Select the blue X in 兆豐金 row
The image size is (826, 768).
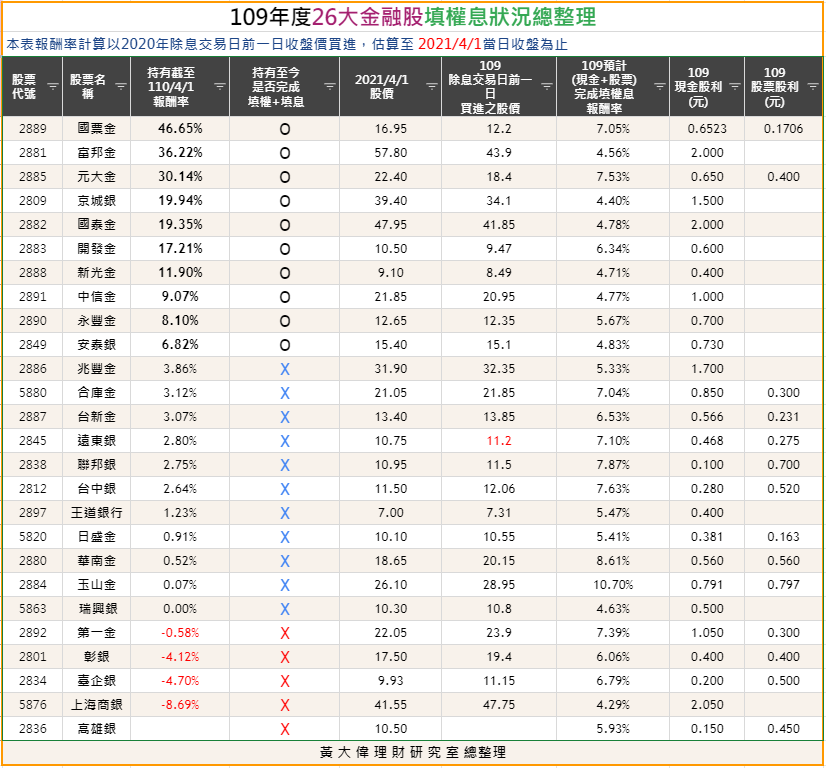pyautogui.click(x=284, y=369)
